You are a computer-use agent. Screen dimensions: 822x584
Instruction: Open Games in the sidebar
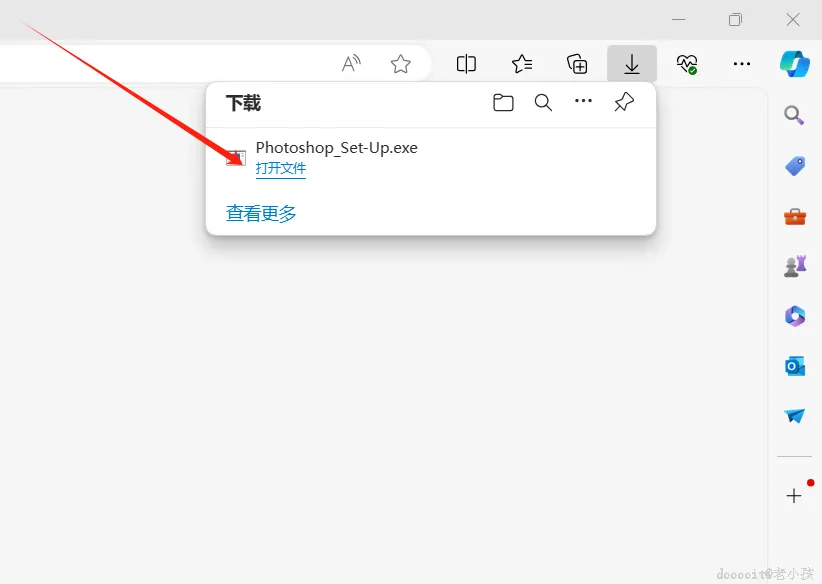click(x=793, y=266)
